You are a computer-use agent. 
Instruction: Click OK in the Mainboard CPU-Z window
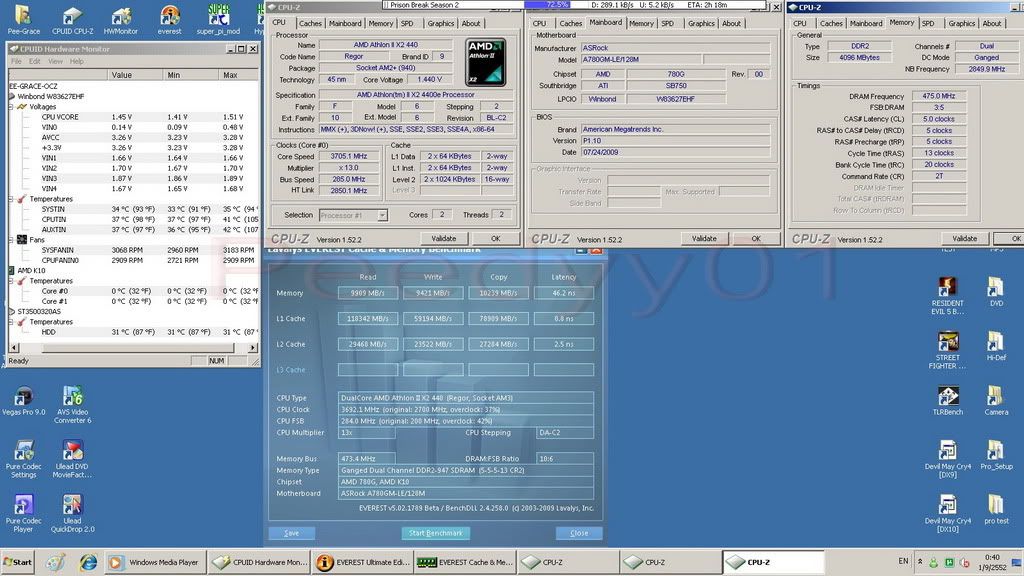pyautogui.click(x=756, y=238)
